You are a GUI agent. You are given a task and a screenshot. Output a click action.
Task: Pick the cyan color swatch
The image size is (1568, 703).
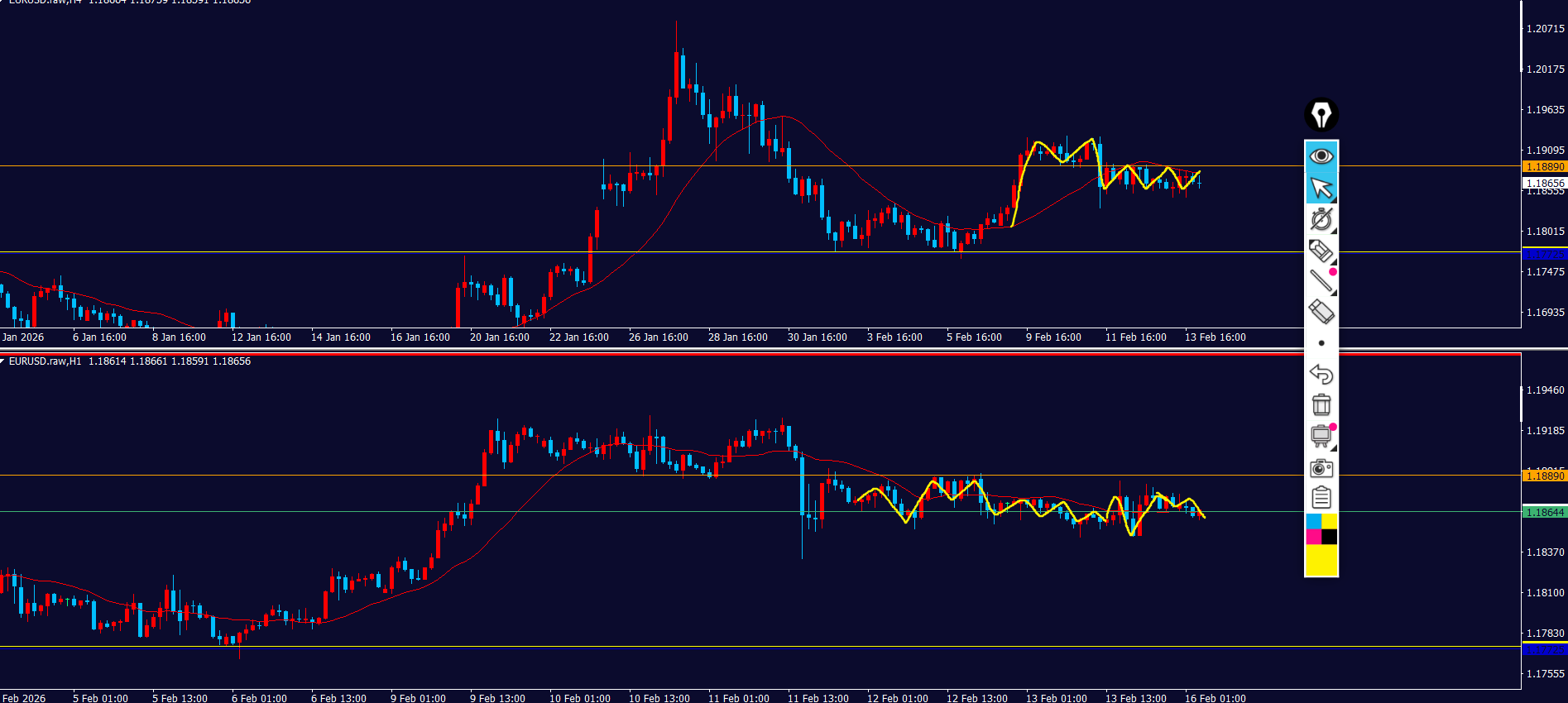(1313, 521)
